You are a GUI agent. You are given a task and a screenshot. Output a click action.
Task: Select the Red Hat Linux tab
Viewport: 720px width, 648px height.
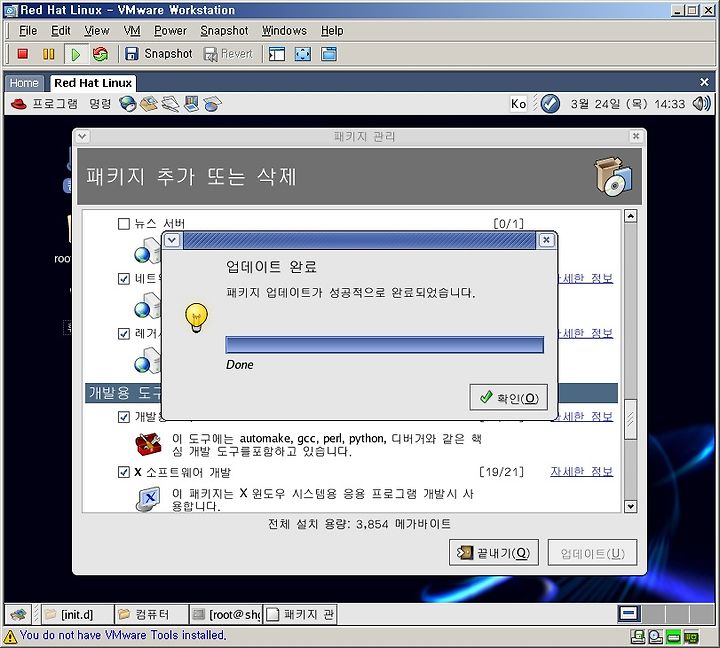pyautogui.click(x=93, y=83)
